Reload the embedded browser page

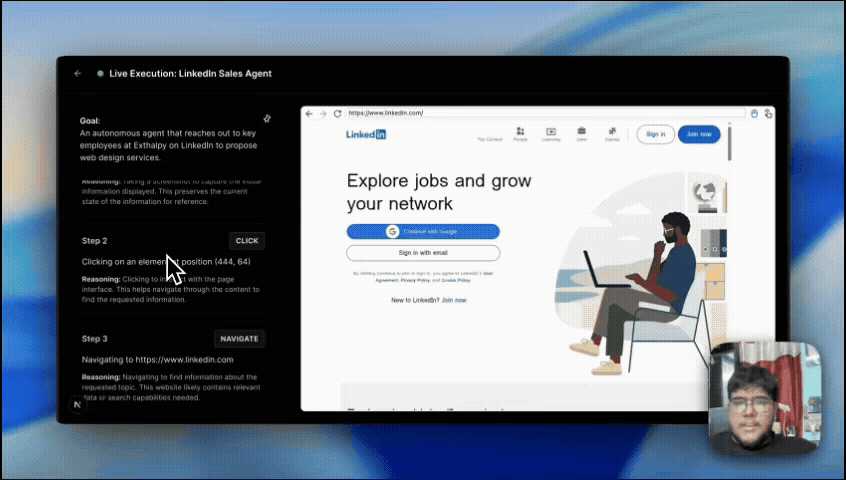[338, 114]
